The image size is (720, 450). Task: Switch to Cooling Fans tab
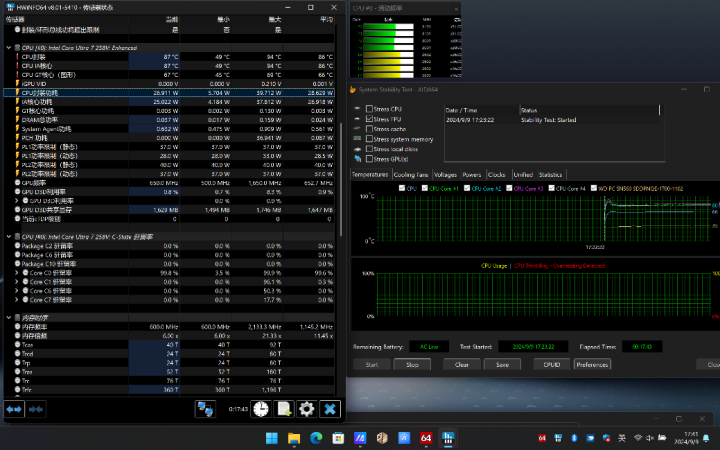pyautogui.click(x=411, y=175)
